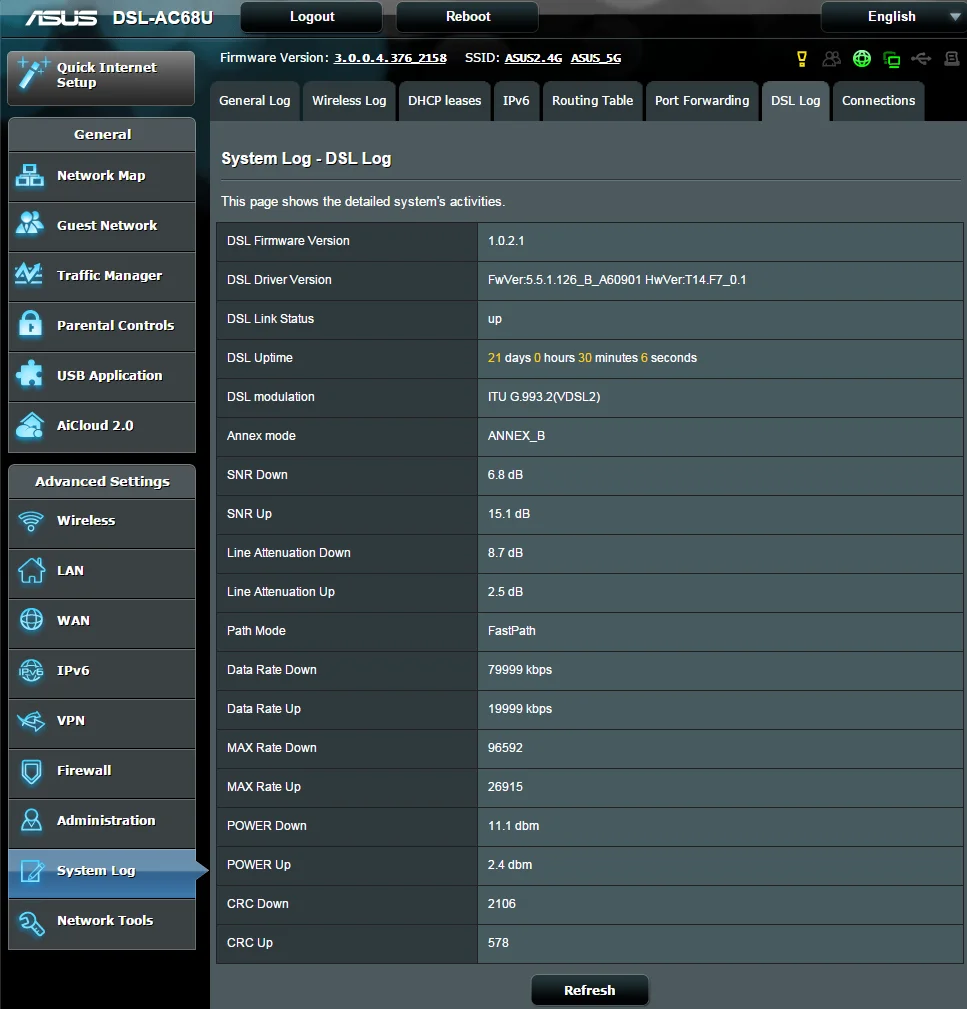Open the ASUS_5G SSID link
The height and width of the screenshot is (1009, 967).
click(596, 58)
